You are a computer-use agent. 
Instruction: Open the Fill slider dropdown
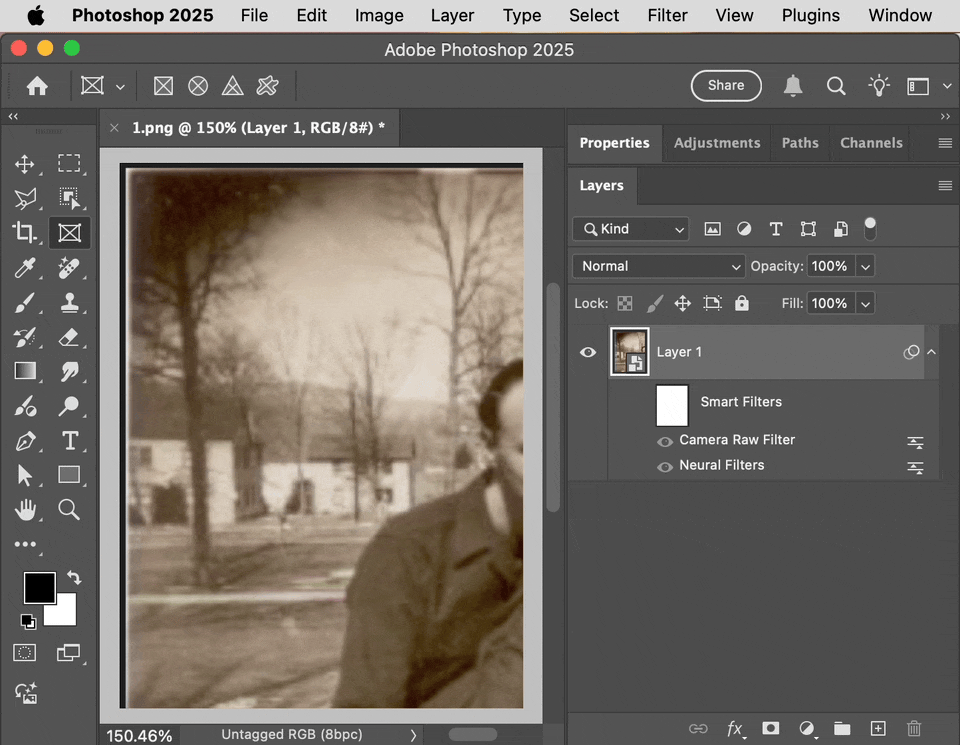[865, 304]
